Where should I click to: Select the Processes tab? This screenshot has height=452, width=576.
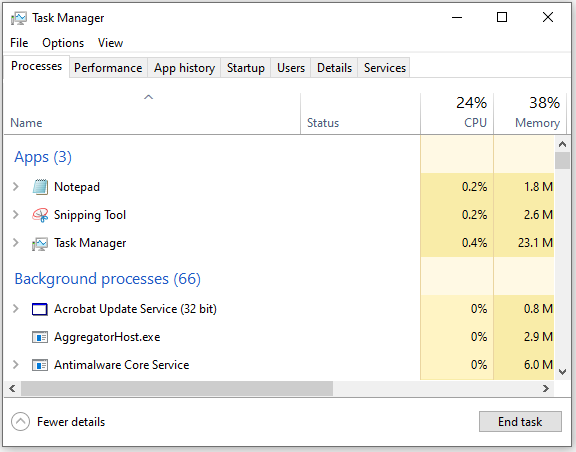pos(36,66)
